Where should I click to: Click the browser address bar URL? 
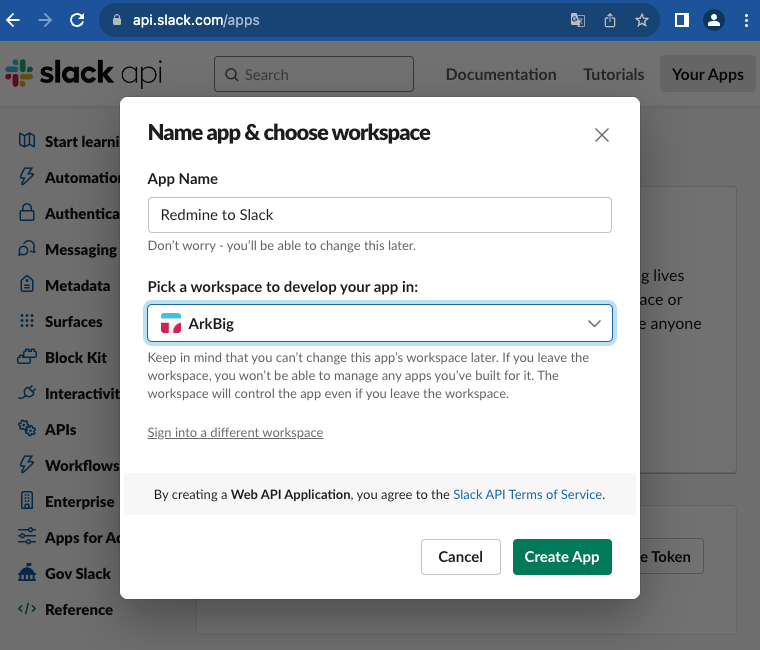[x=196, y=20]
